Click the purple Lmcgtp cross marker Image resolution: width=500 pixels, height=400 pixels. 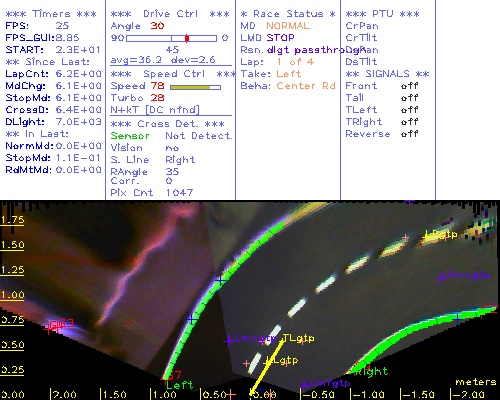[x=229, y=340]
